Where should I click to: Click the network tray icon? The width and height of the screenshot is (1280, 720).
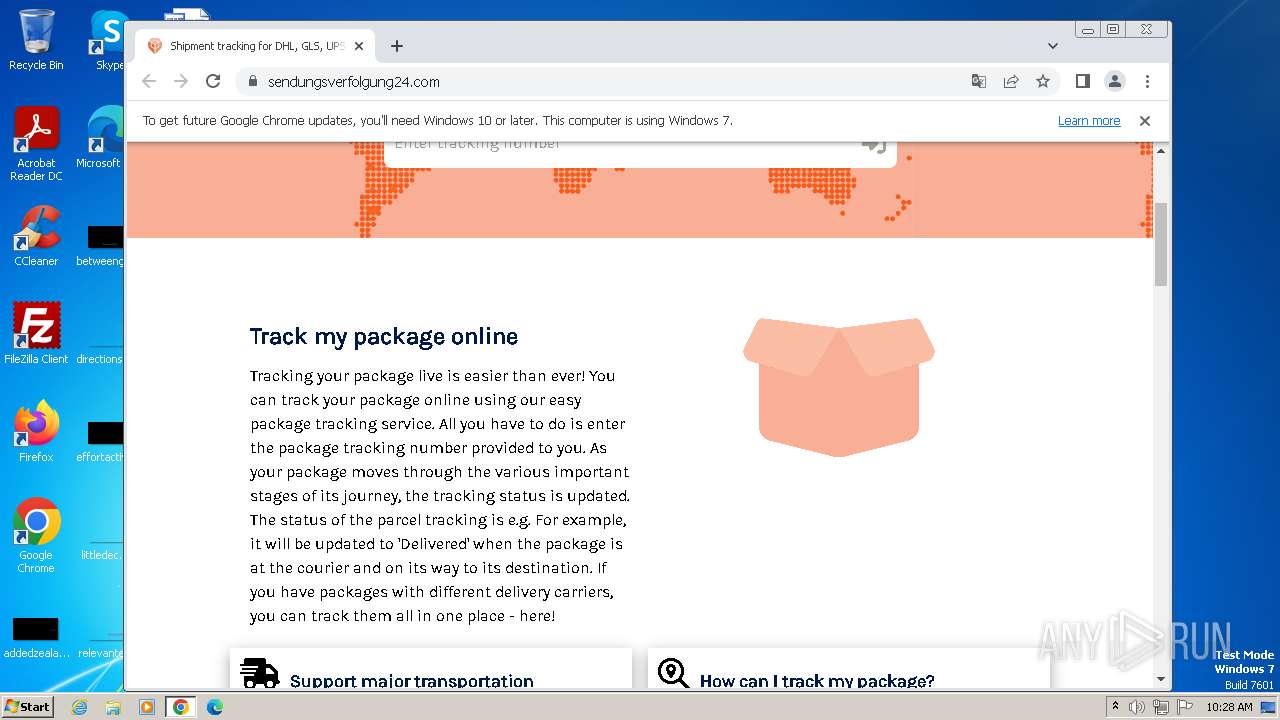point(1161,707)
